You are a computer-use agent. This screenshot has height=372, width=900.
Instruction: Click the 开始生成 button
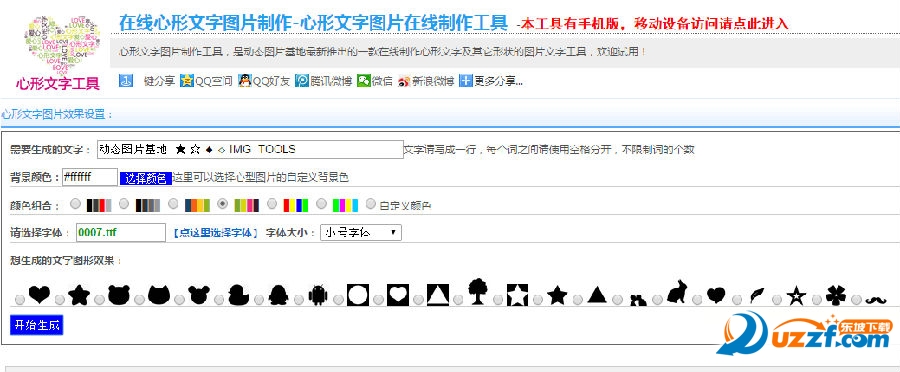pos(37,325)
